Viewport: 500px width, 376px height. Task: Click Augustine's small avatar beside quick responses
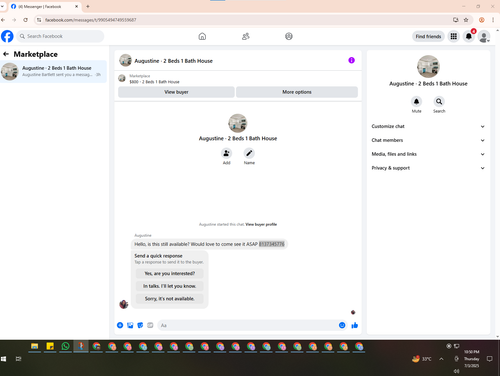point(124,304)
